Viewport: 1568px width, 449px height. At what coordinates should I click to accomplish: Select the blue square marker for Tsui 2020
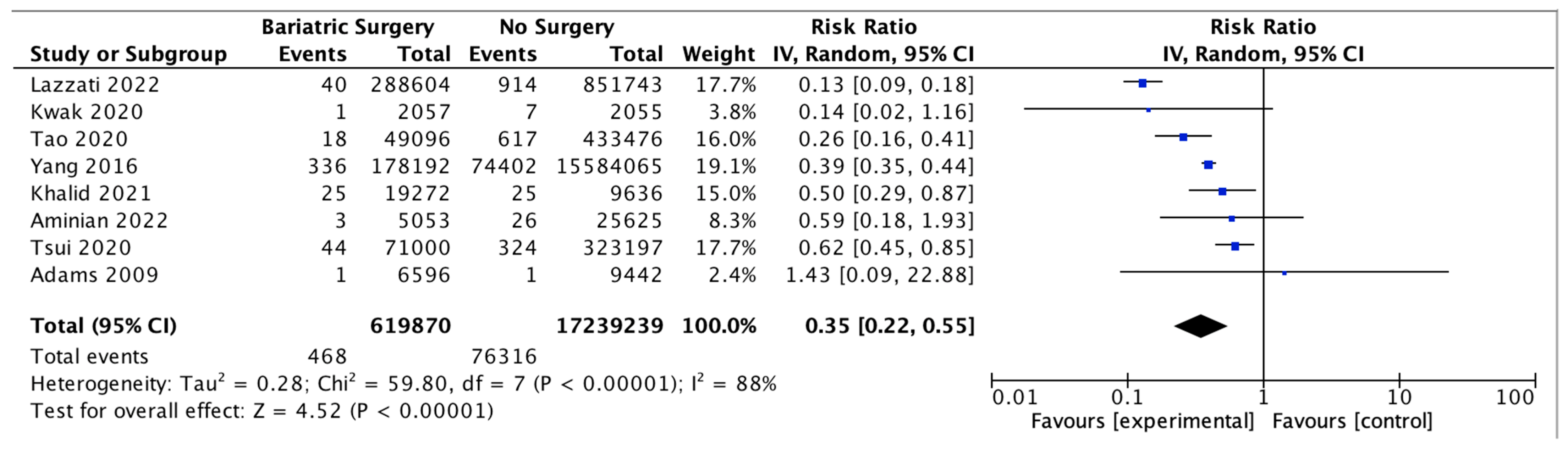click(1235, 246)
